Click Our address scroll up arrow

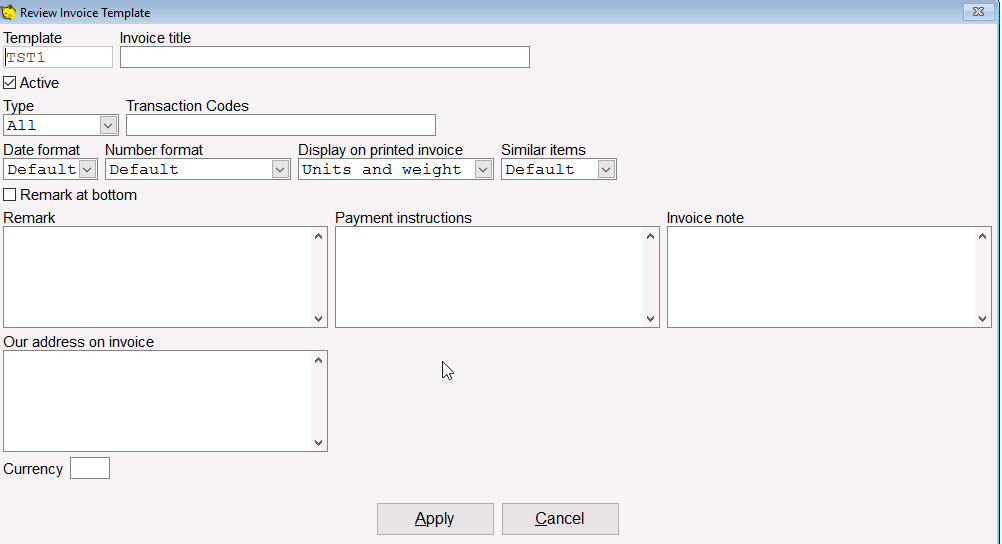[319, 360]
